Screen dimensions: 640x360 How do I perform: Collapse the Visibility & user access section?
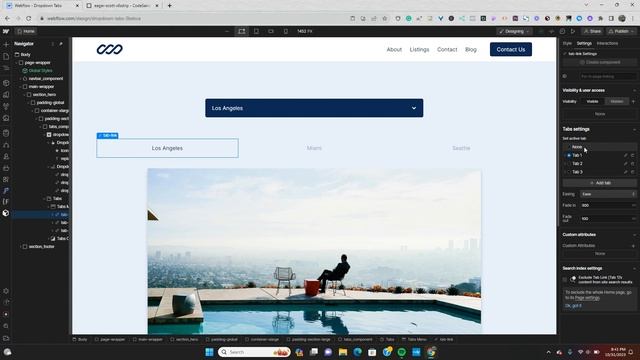point(634,91)
